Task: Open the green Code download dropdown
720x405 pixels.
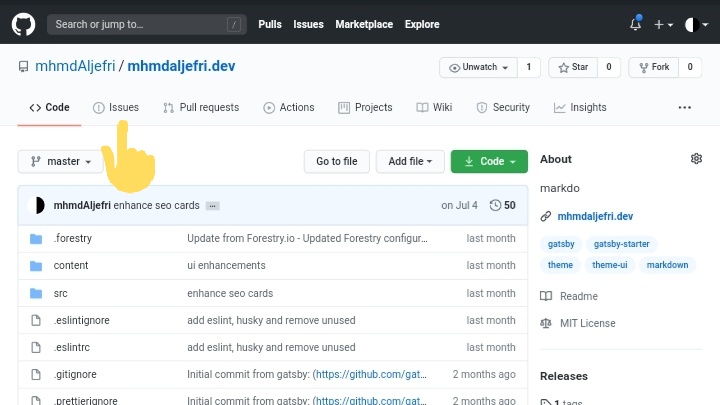Action: pyautogui.click(x=489, y=162)
